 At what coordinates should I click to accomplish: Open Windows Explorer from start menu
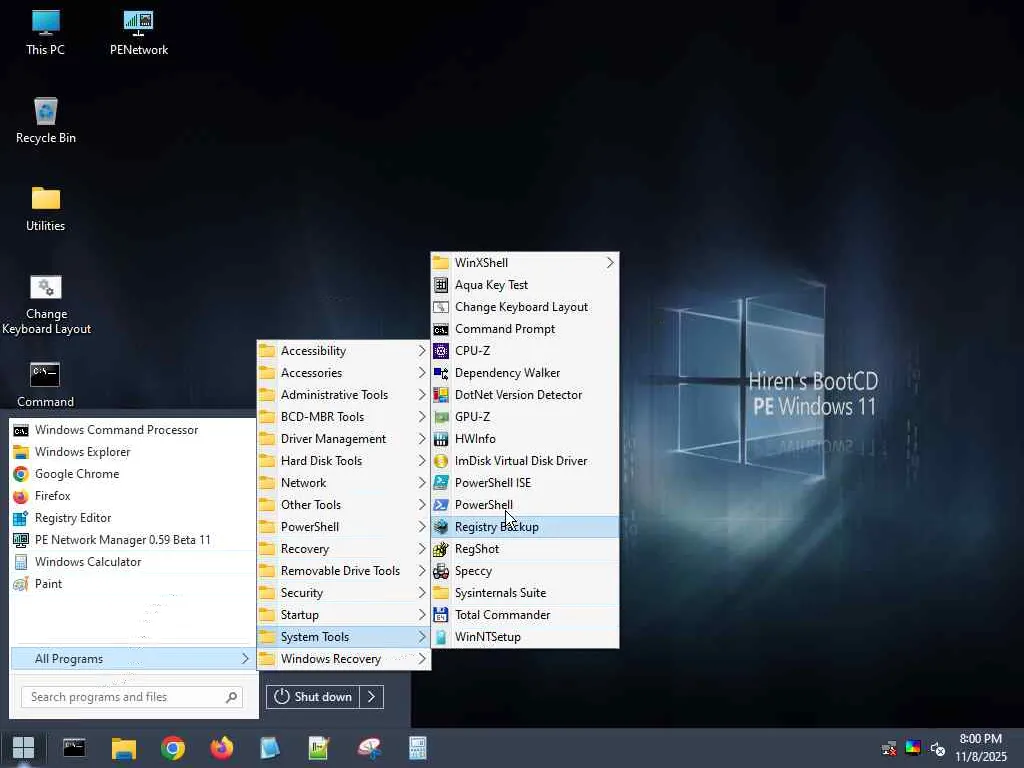[133, 452]
